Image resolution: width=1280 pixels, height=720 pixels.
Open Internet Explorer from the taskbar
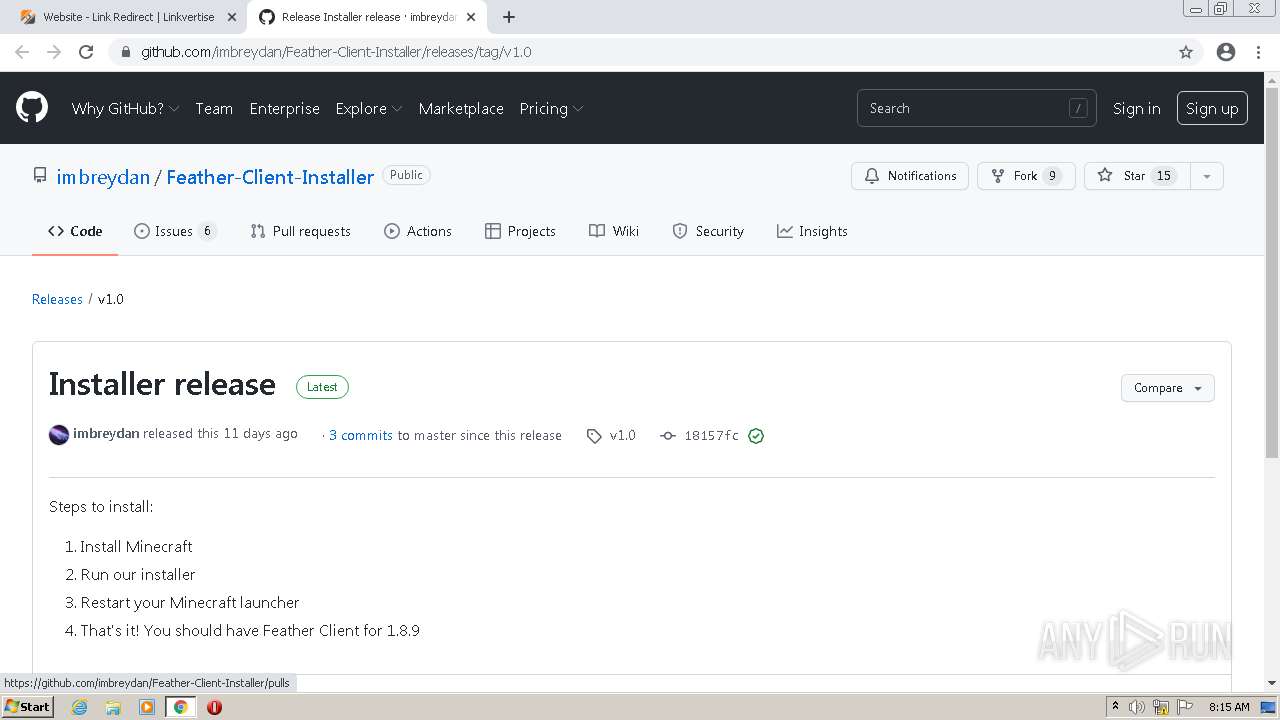click(79, 707)
